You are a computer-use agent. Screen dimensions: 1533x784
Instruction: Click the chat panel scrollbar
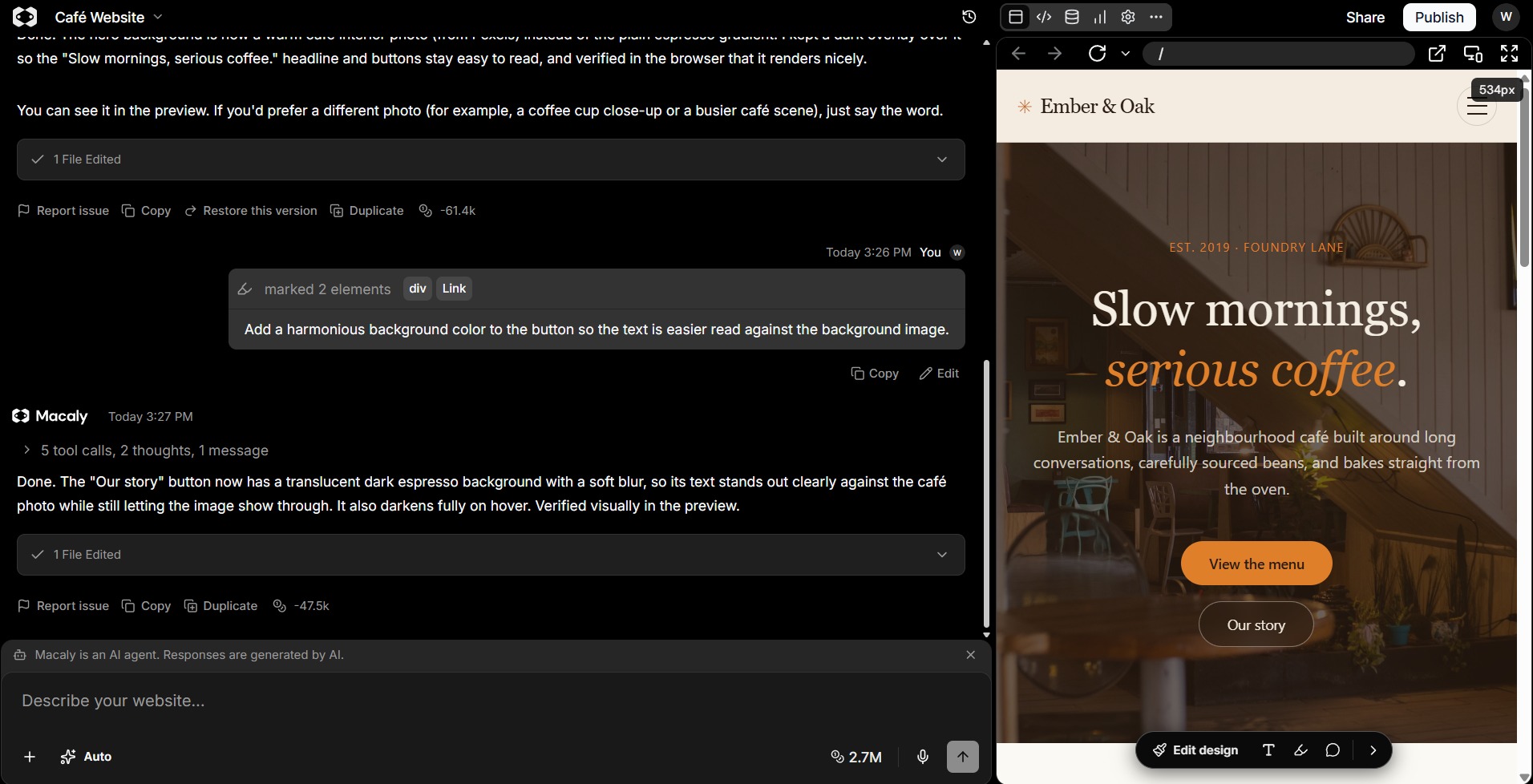[986, 493]
